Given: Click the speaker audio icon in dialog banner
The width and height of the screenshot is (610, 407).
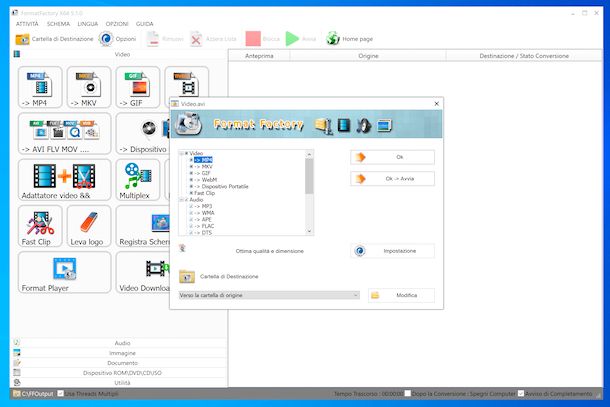Looking at the screenshot, I should point(364,125).
